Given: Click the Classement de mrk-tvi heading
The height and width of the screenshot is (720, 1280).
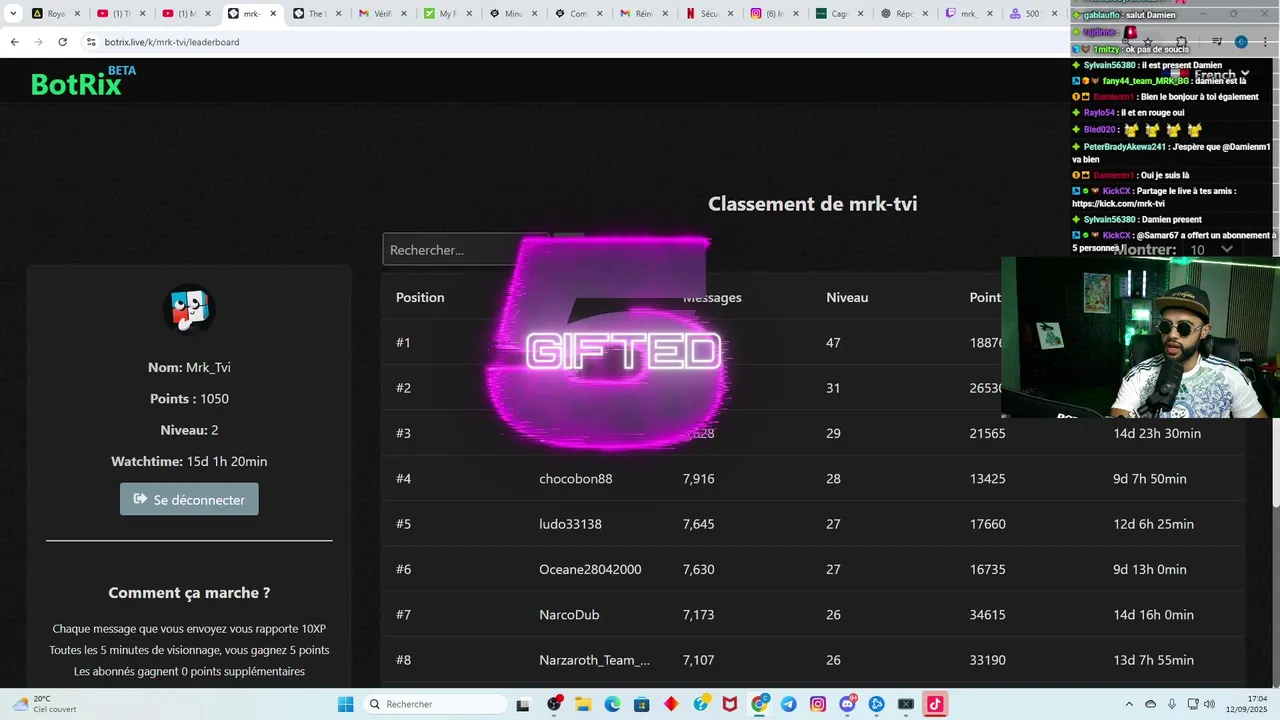Looking at the screenshot, I should pyautogui.click(x=812, y=204).
